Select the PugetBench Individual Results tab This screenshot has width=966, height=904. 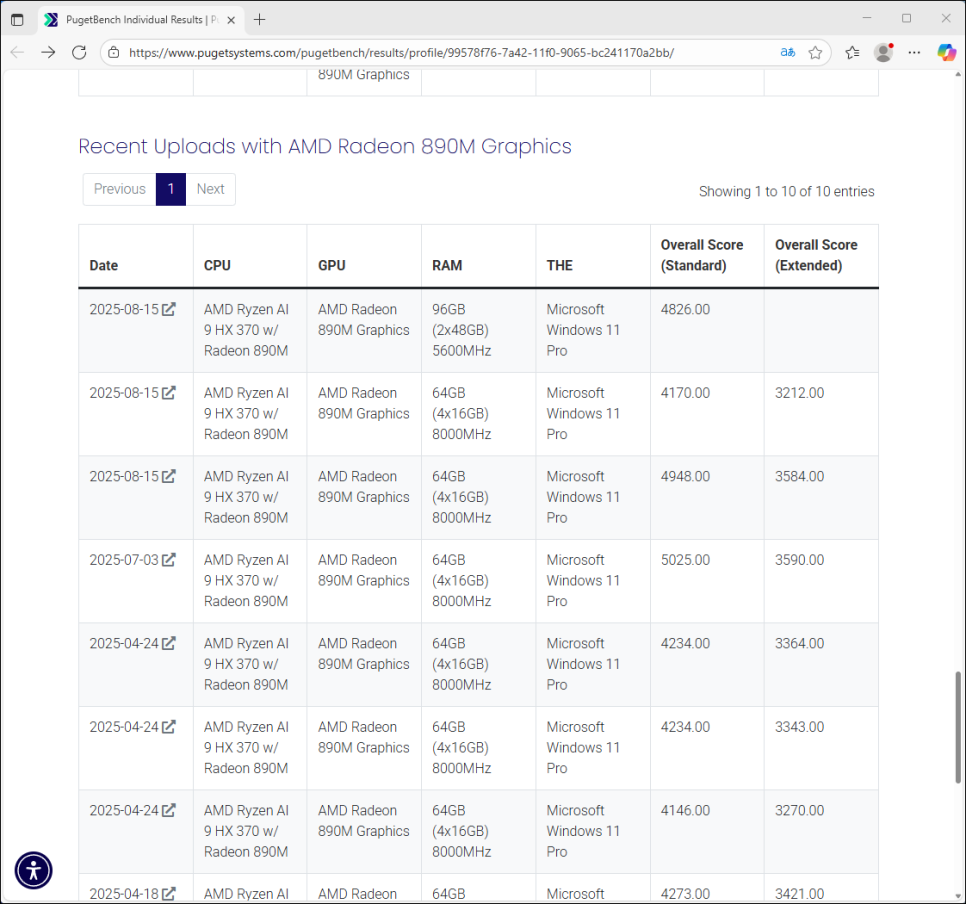pyautogui.click(x=140, y=19)
